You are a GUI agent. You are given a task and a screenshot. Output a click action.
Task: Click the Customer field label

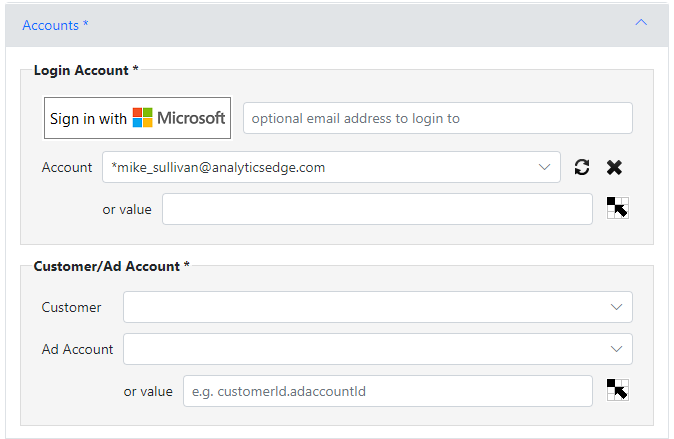point(71,307)
